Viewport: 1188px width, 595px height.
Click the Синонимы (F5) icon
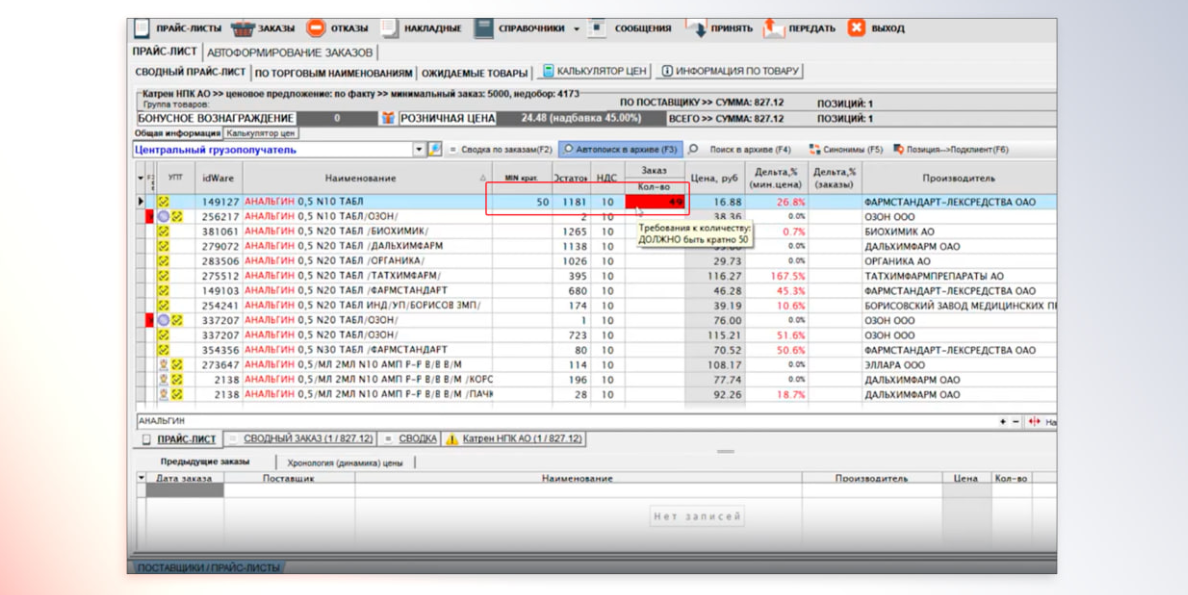(814, 150)
